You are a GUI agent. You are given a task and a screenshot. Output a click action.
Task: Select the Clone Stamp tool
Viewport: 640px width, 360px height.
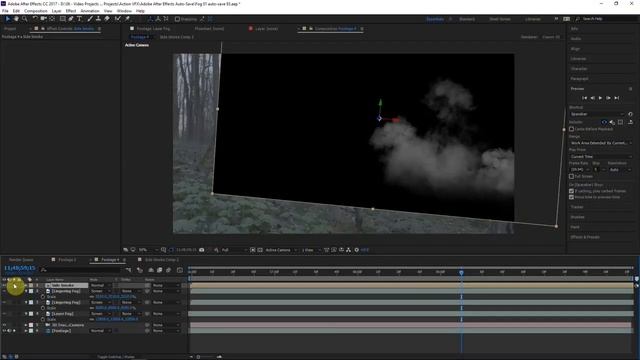98,19
